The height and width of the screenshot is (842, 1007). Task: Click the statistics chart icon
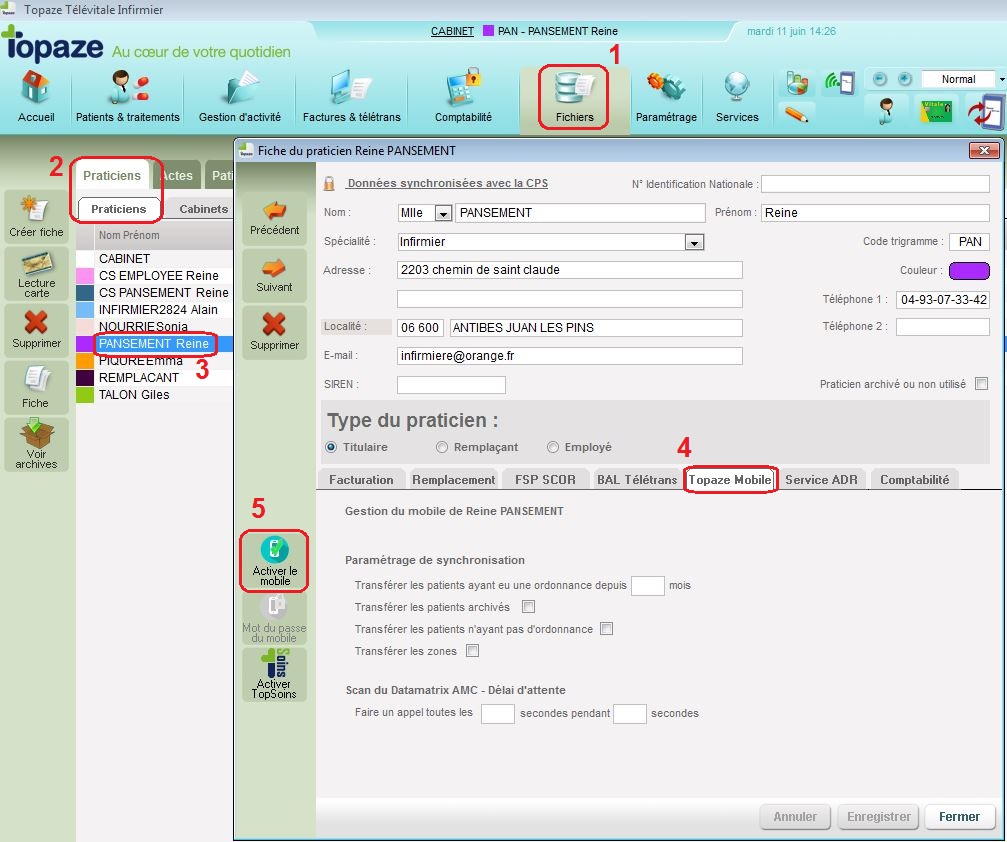(796, 82)
